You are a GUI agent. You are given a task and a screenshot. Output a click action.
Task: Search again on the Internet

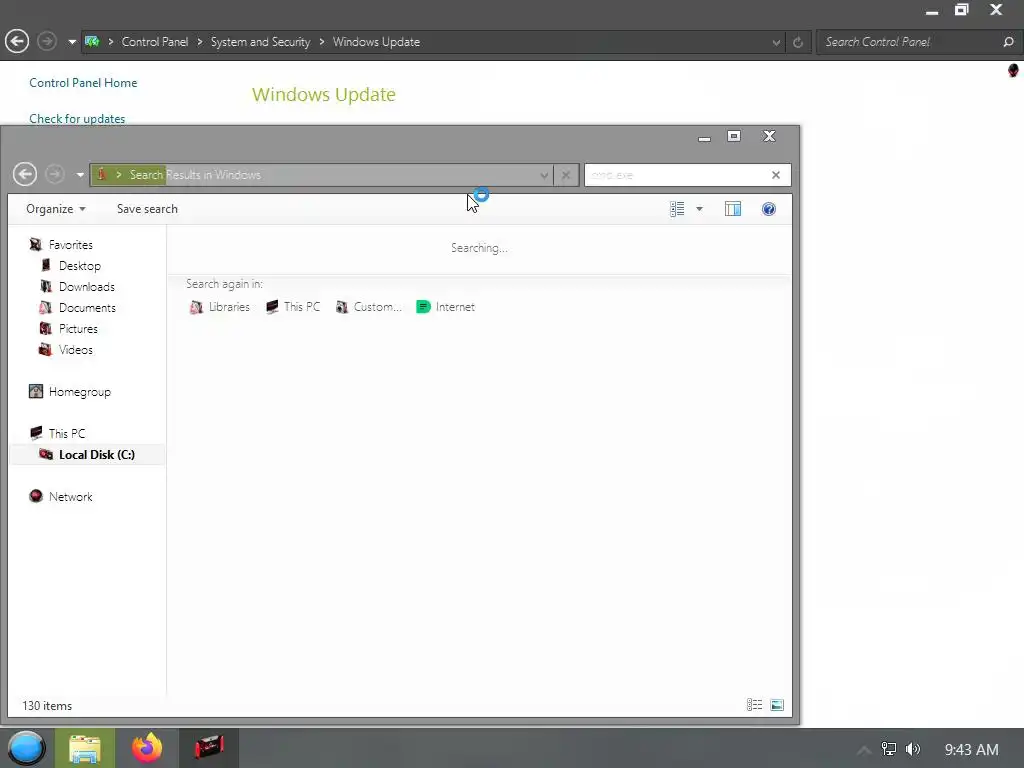(446, 307)
